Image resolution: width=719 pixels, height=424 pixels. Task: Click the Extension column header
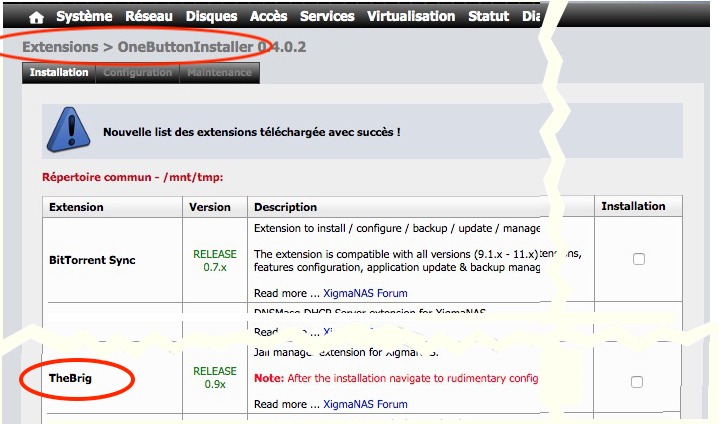(x=76, y=207)
